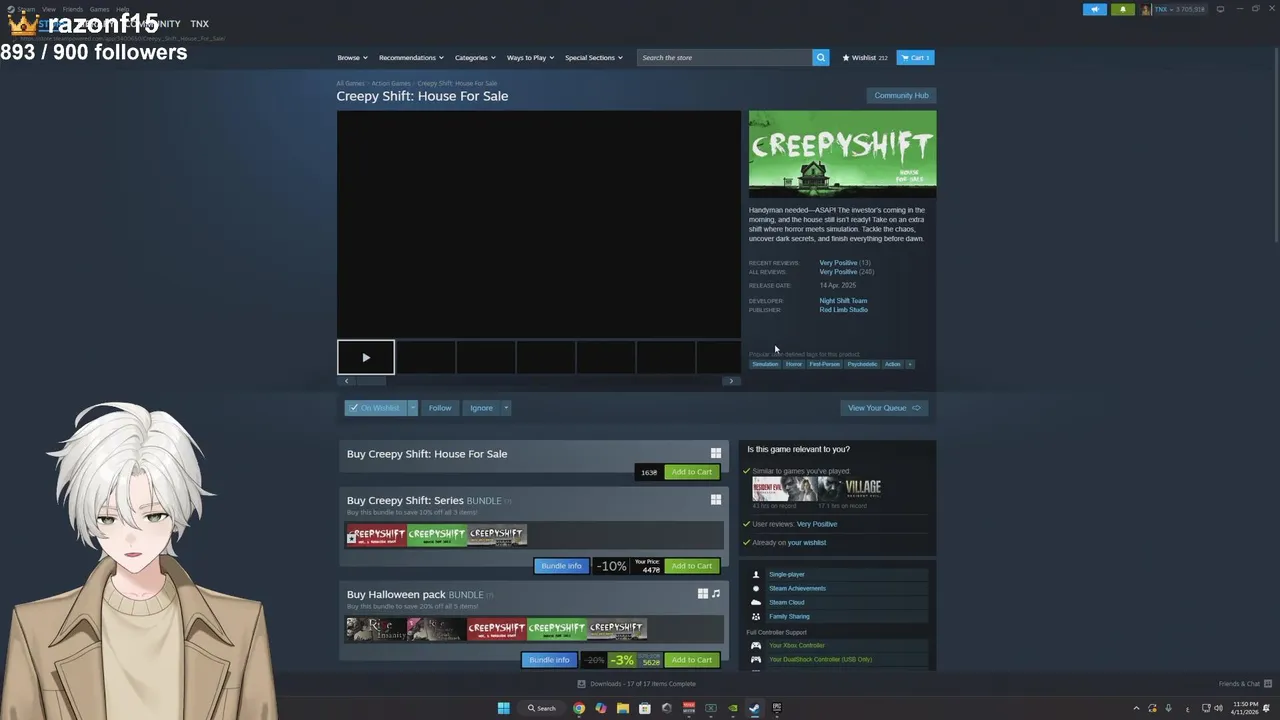The image size is (1280, 720).
Task: Click the TNX profile avatar
Action: (x=1147, y=9)
